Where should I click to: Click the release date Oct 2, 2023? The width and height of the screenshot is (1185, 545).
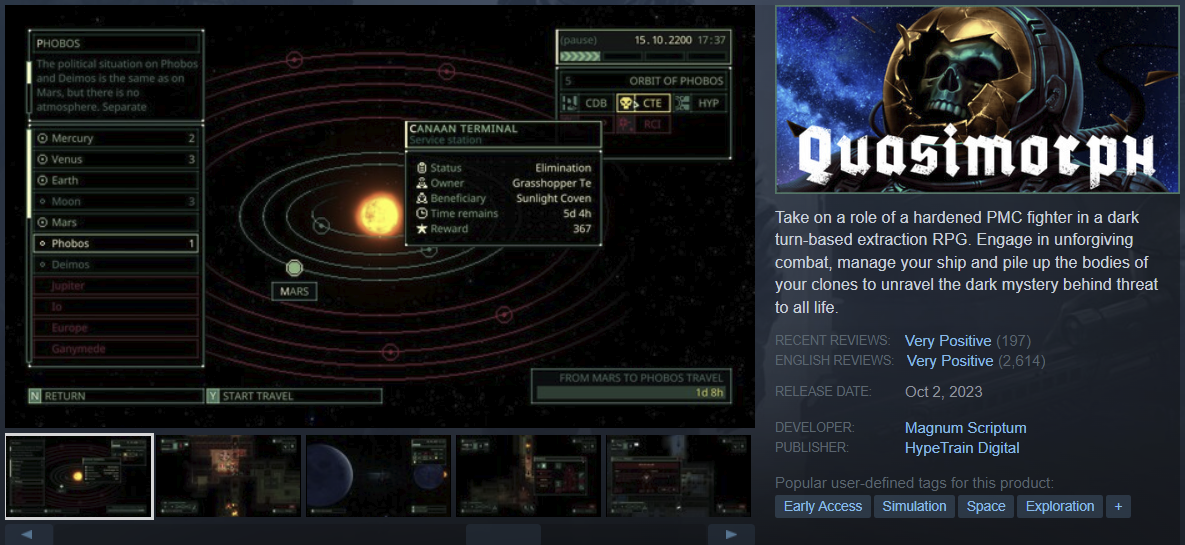tap(944, 392)
